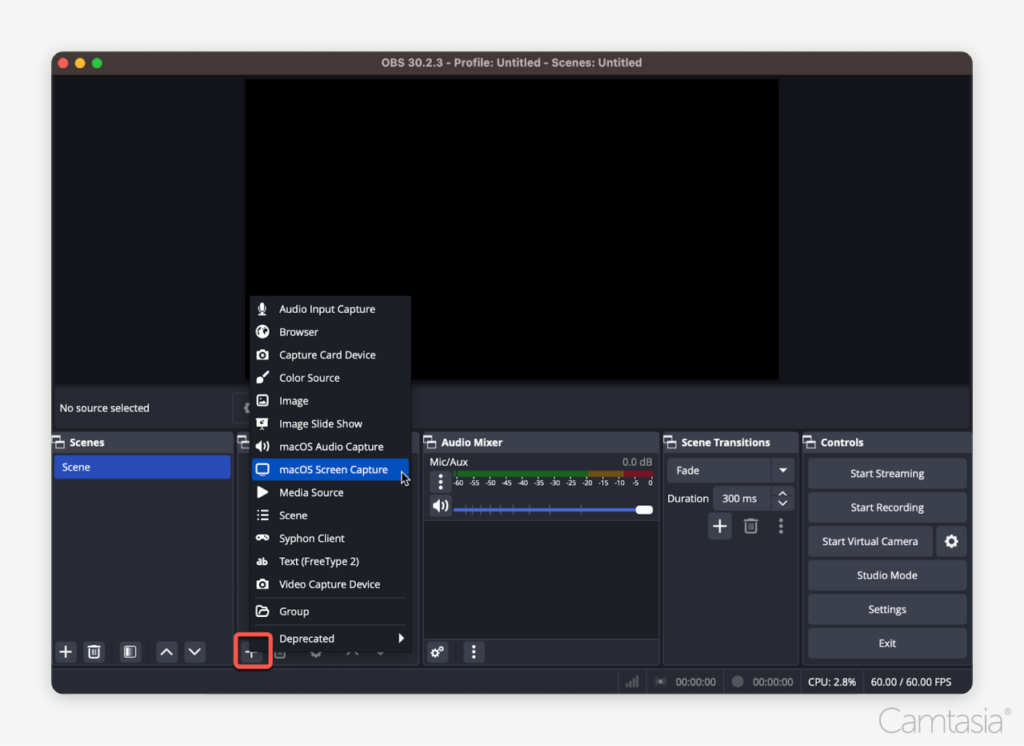This screenshot has width=1024, height=746.
Task: Mute Mic/Aux with the speaker icon
Action: [440, 506]
